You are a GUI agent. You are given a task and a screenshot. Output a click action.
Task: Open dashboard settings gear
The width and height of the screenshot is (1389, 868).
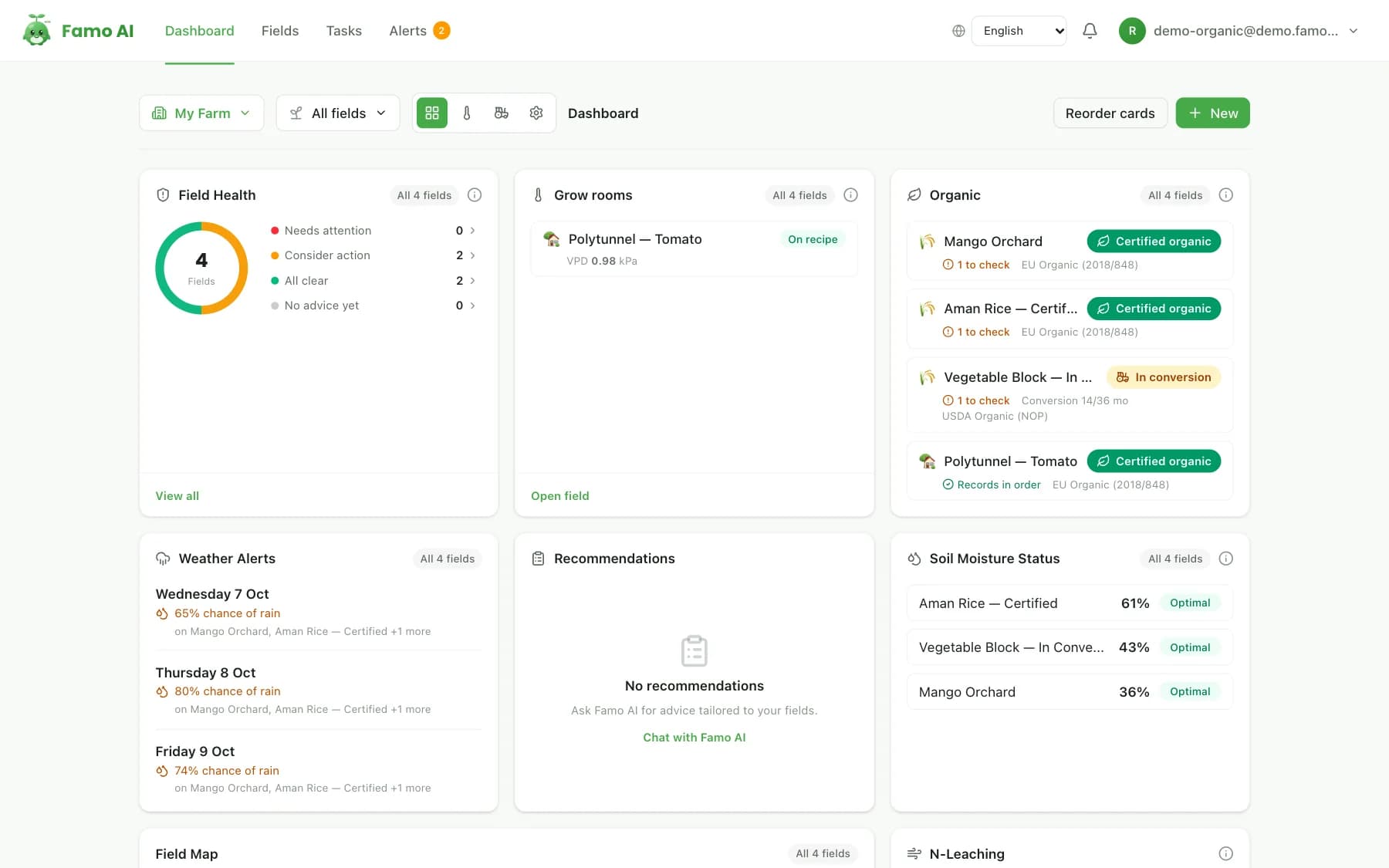click(x=536, y=113)
